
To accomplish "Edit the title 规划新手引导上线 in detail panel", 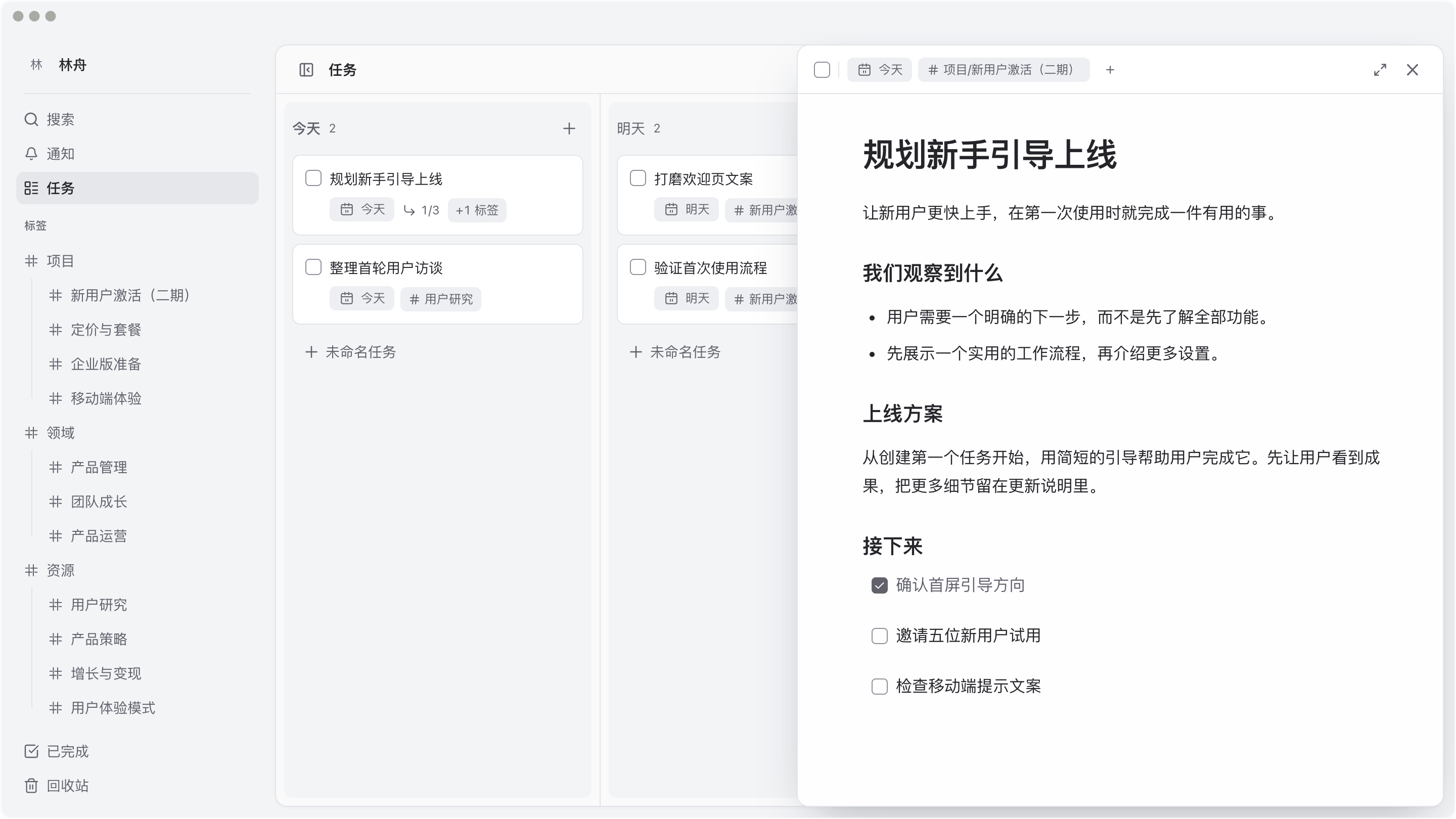I will pos(990,155).
